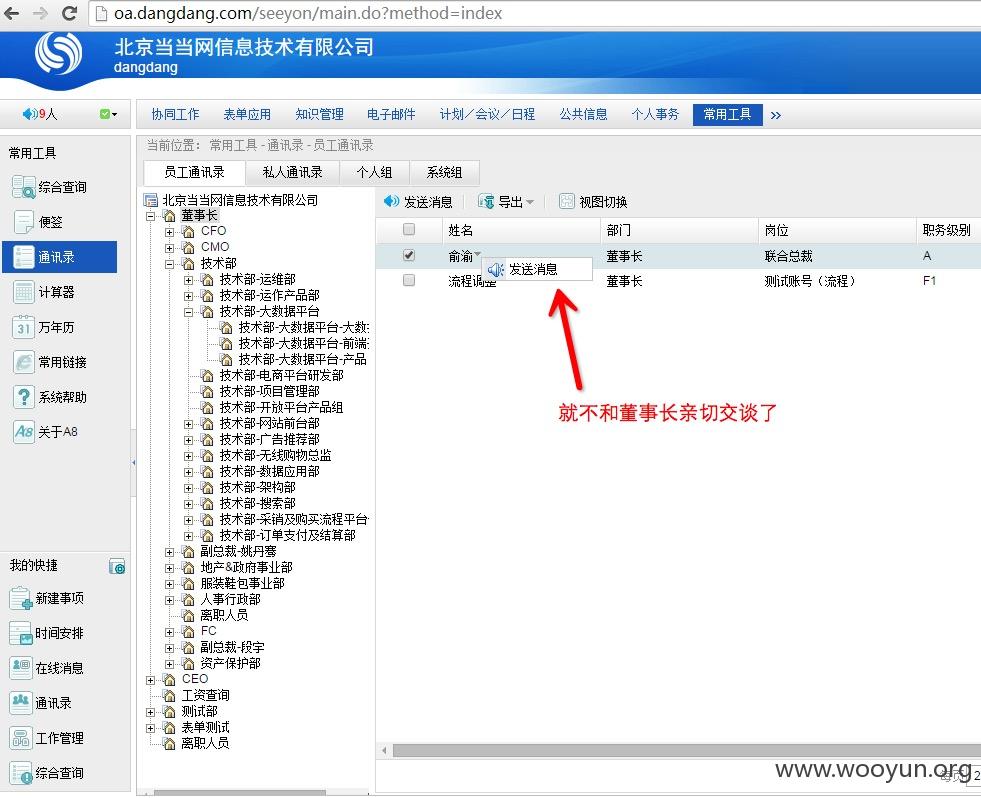Open the 知识管理 menu
This screenshot has width=981, height=798.
point(320,115)
